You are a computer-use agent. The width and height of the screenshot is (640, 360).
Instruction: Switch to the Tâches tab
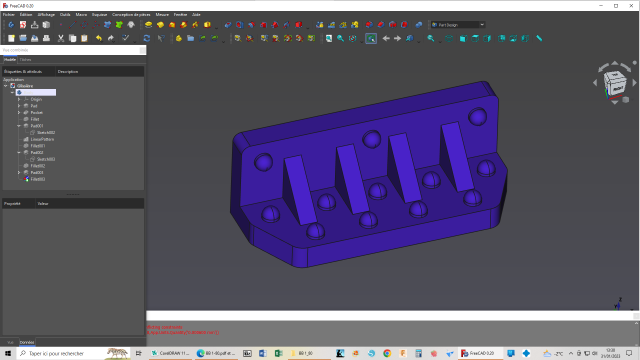pyautogui.click(x=25, y=60)
